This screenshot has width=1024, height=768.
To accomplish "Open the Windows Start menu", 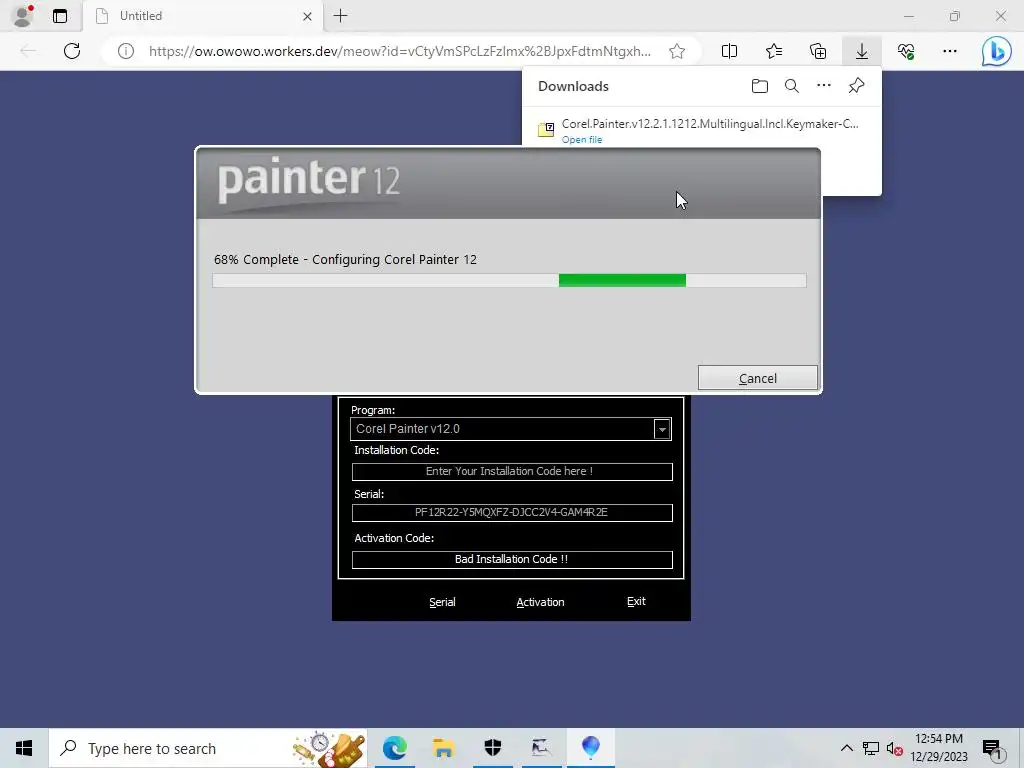I will [x=24, y=748].
